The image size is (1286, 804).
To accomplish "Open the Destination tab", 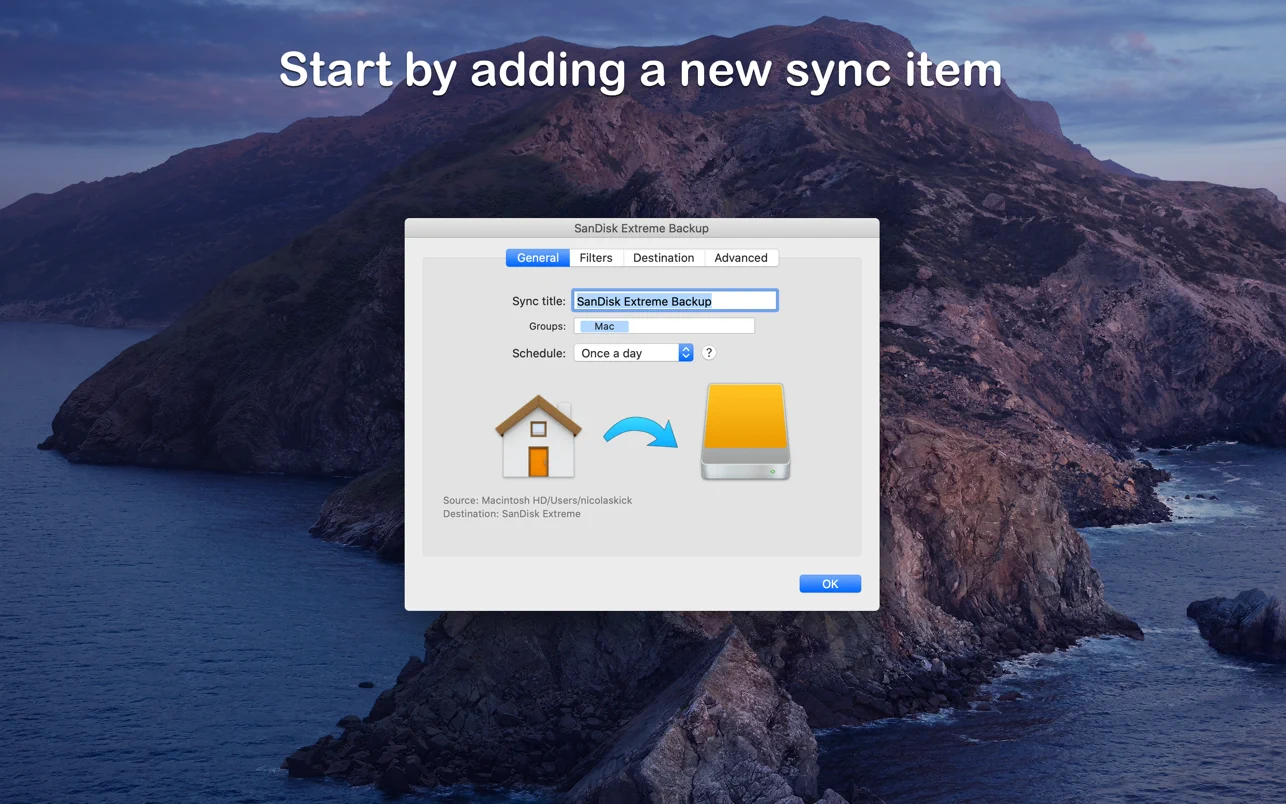I will pyautogui.click(x=663, y=257).
